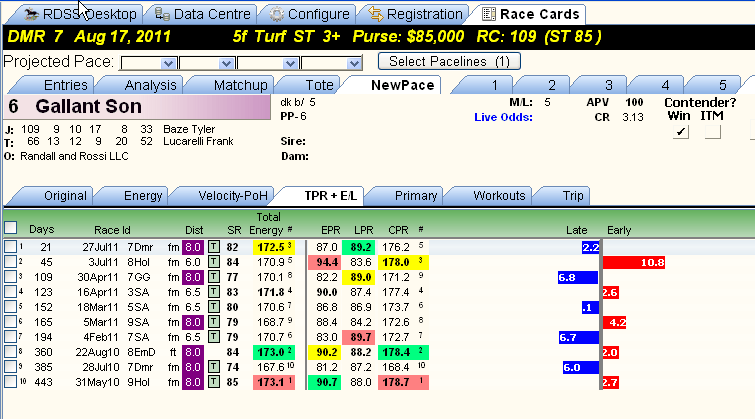
Task: Go to horse tab 3
Action: pyautogui.click(x=600, y=85)
